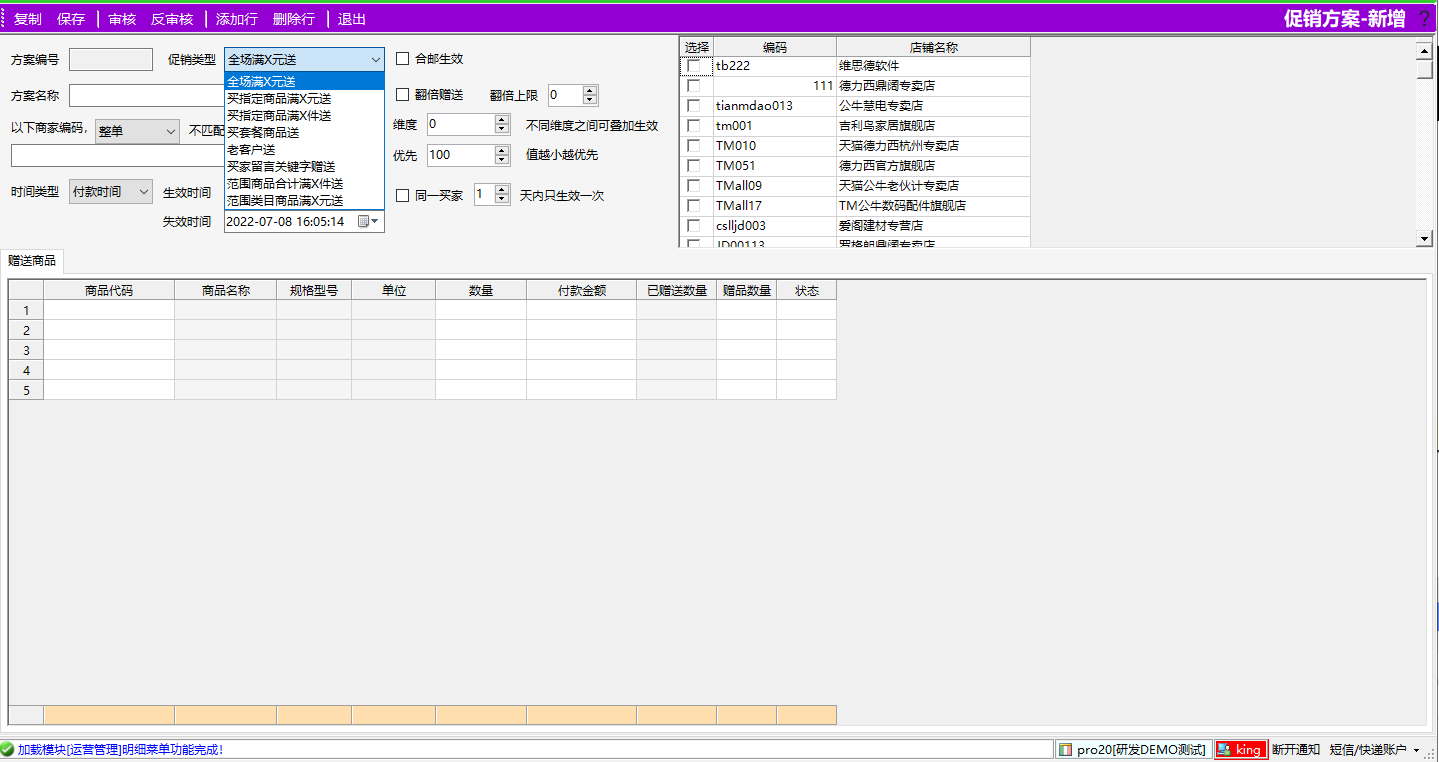Tick the 翻倍赠送 checkbox
Screen dimensions: 1439x762
[403, 95]
